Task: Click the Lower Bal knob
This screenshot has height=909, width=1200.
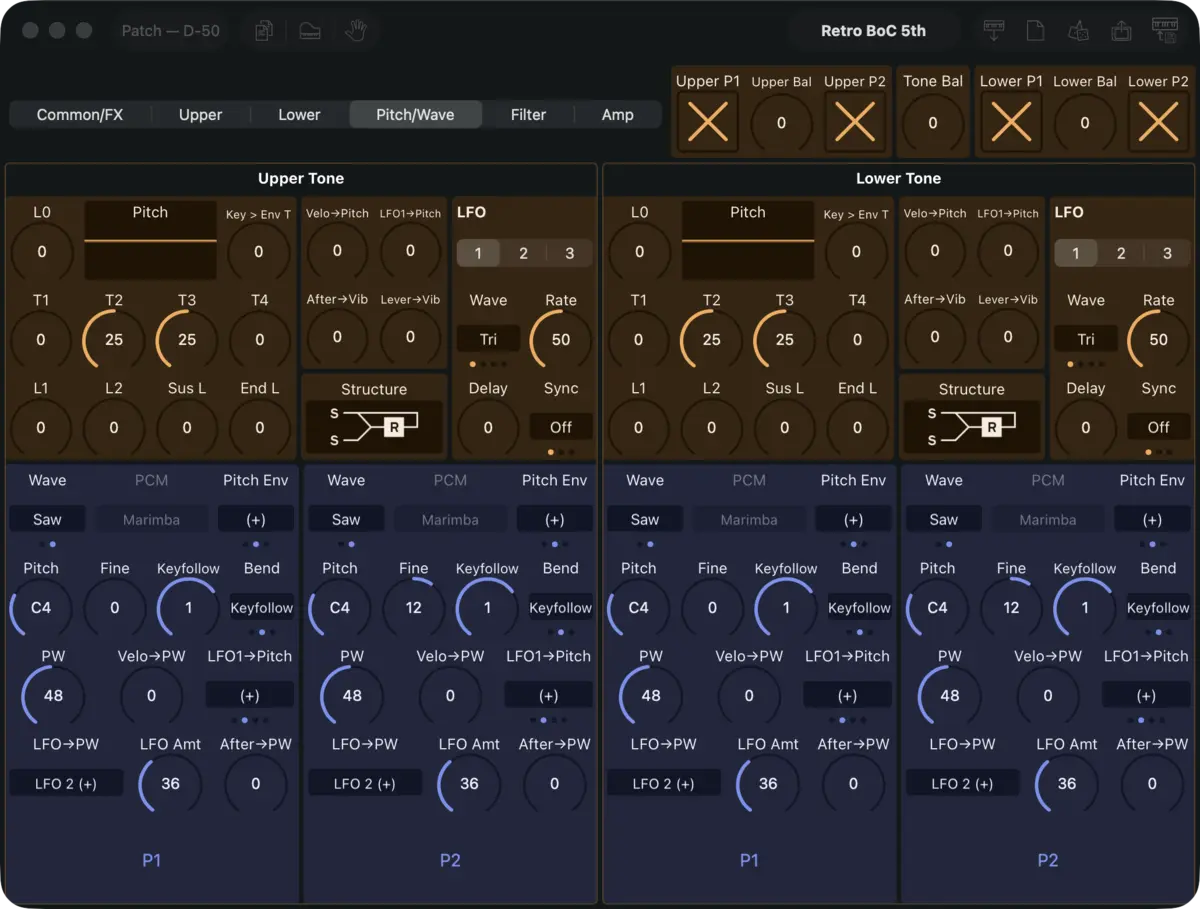Action: [x=1085, y=123]
